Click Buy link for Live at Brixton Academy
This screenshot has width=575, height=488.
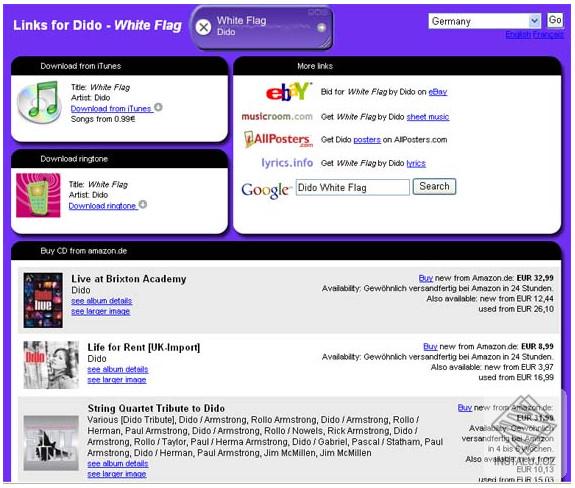pyautogui.click(x=425, y=278)
